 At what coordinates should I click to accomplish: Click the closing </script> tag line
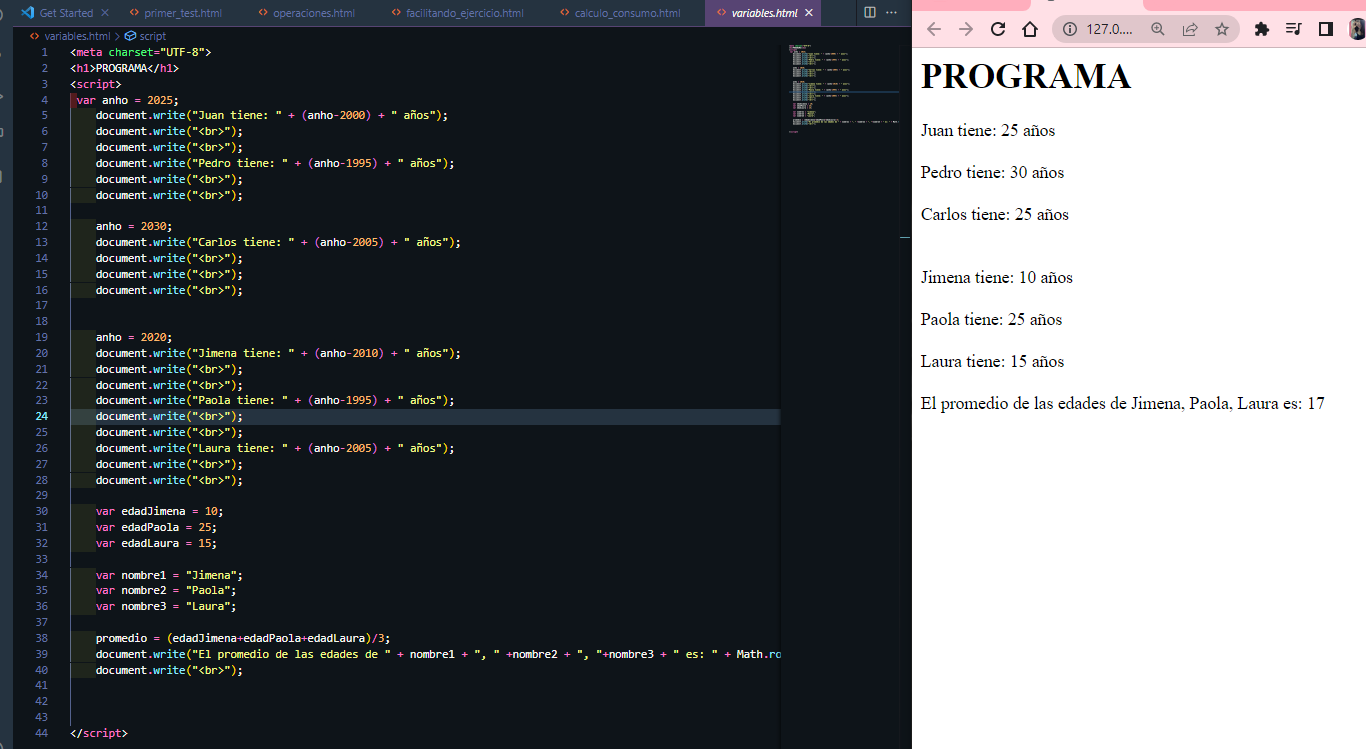coord(99,733)
